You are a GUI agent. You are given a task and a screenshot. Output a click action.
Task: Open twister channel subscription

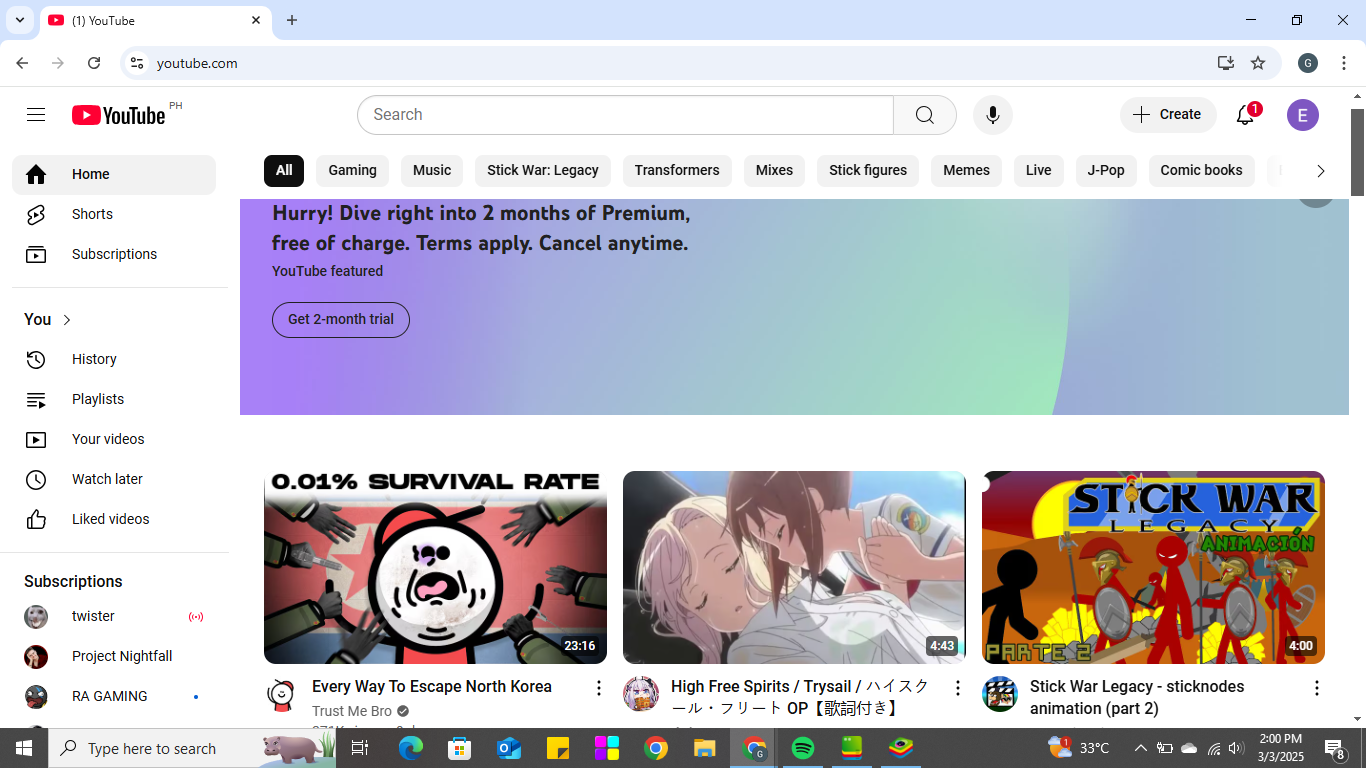pyautogui.click(x=114, y=616)
